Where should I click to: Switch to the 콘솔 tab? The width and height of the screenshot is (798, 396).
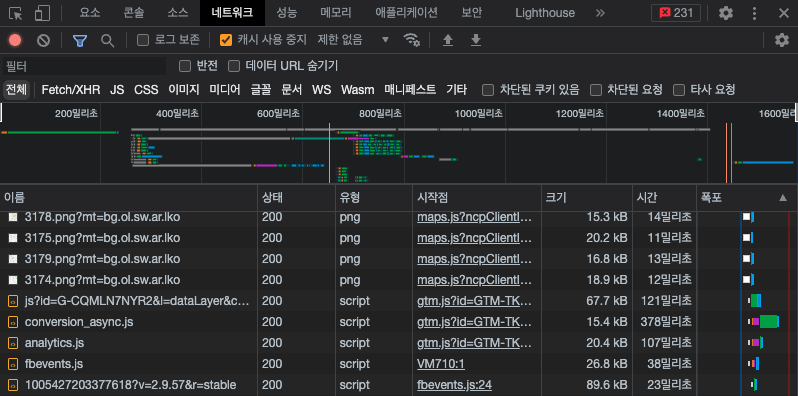(x=133, y=13)
